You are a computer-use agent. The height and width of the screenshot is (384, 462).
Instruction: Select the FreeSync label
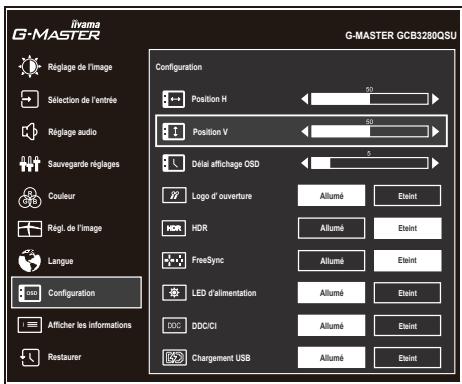[208, 260]
